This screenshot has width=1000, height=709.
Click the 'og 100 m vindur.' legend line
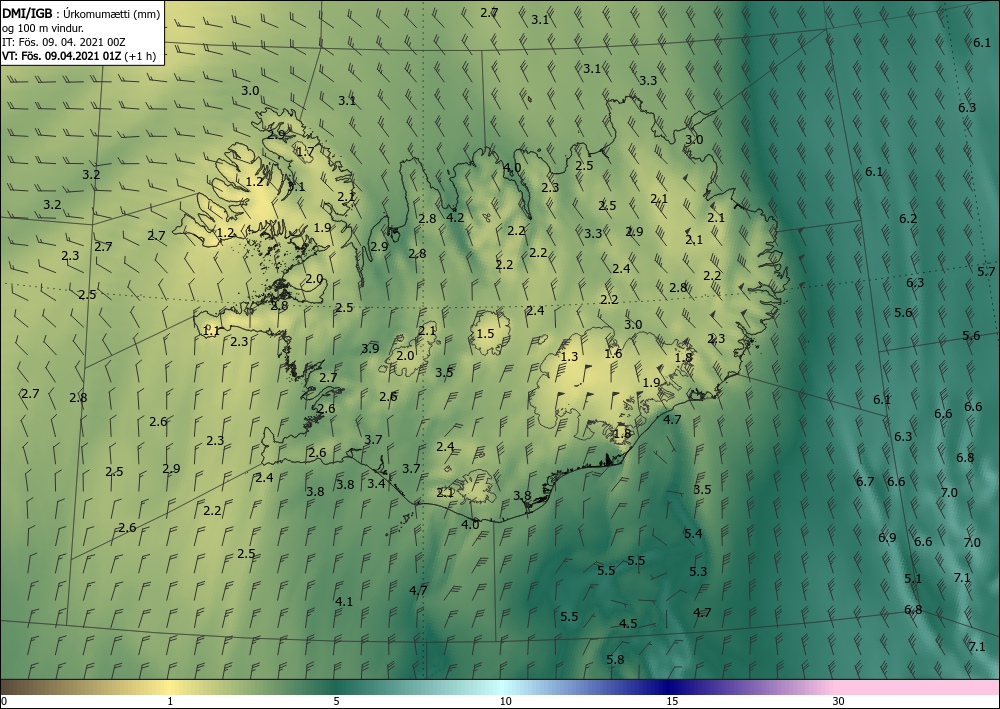point(42,29)
